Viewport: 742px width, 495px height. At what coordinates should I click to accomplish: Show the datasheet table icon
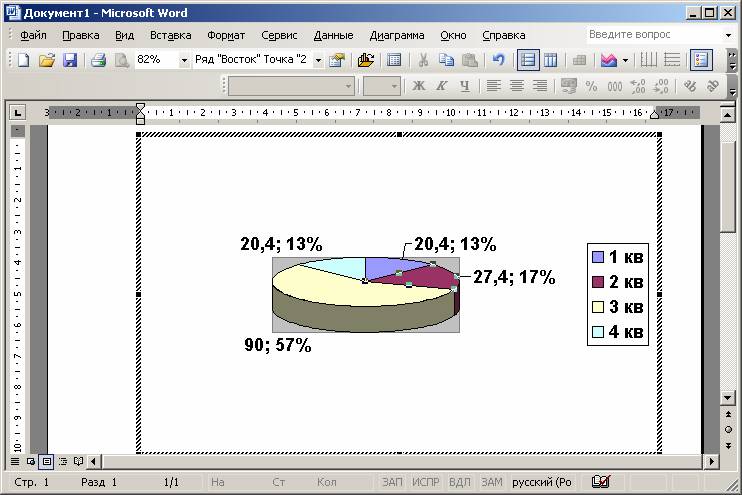coord(394,60)
